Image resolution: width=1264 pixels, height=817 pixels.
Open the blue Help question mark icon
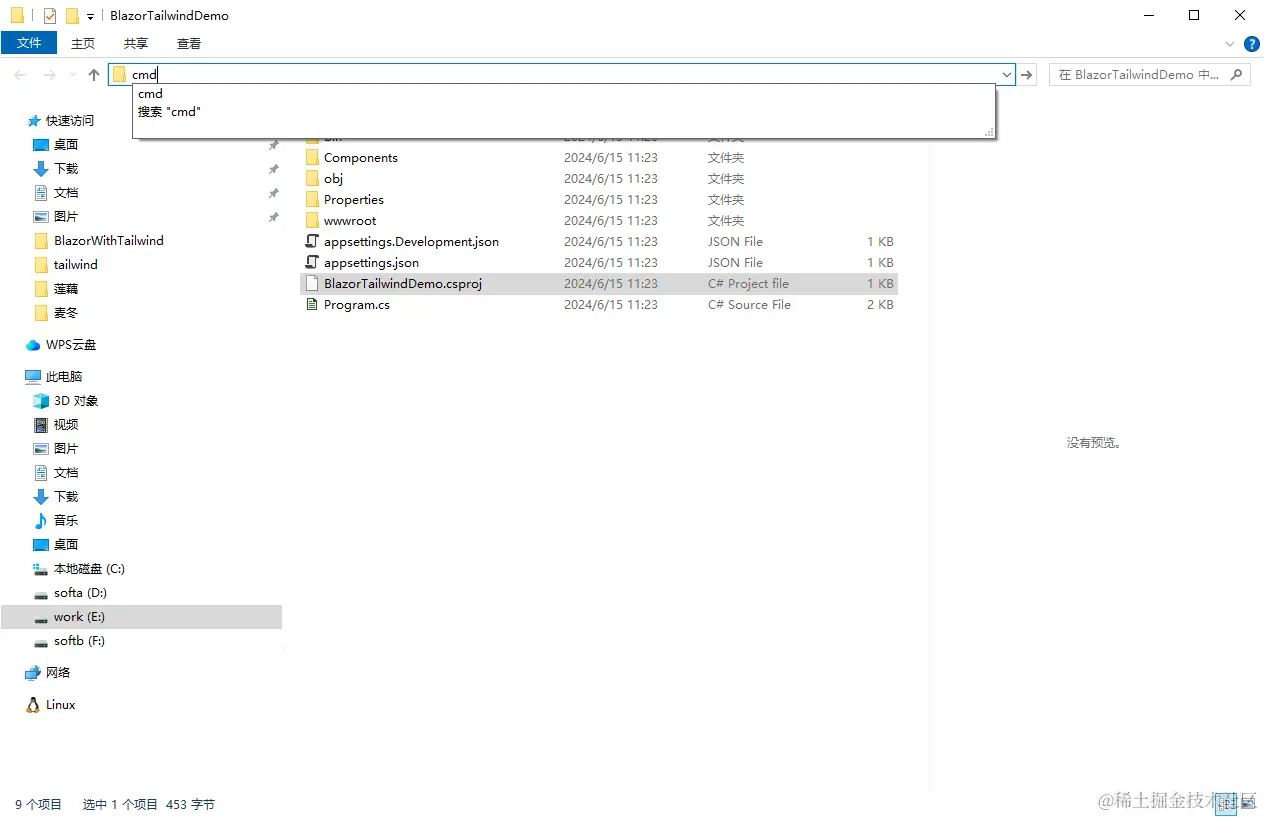click(1252, 44)
